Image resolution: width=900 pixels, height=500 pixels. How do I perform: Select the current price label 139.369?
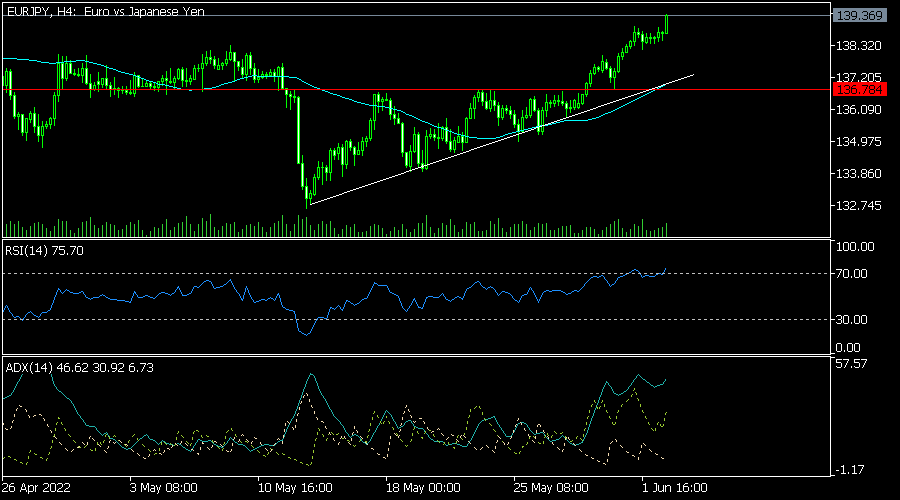859,15
